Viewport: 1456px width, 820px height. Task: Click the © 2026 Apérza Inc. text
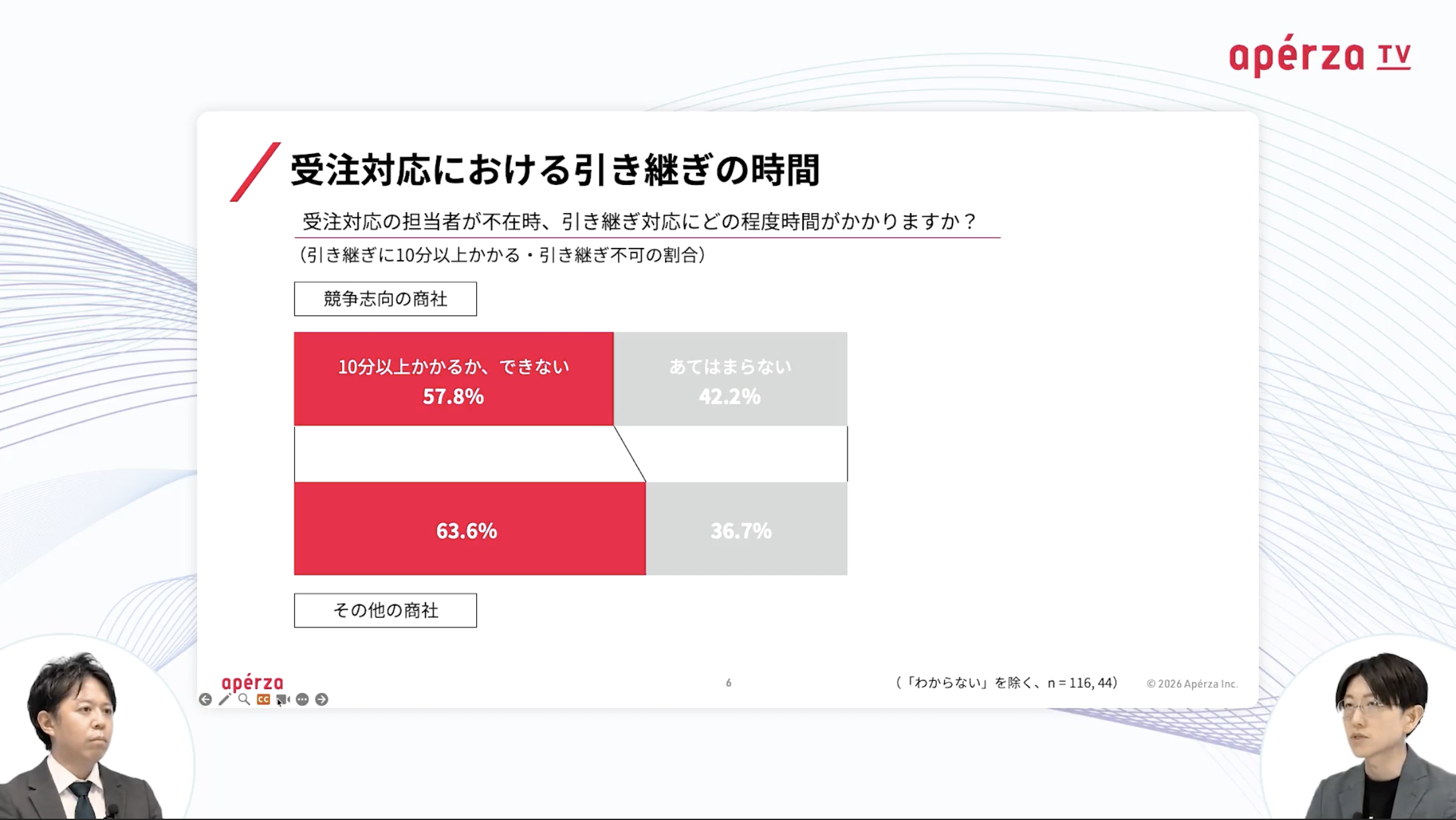point(1192,684)
